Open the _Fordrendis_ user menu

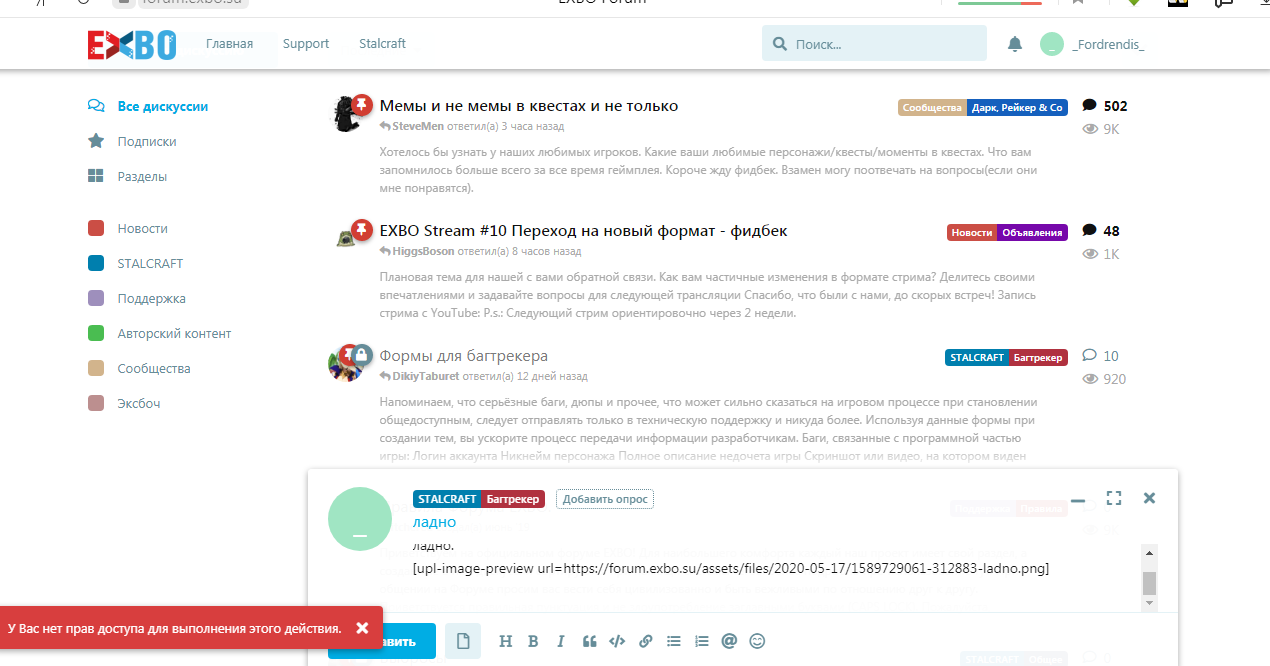pyautogui.click(x=1092, y=44)
